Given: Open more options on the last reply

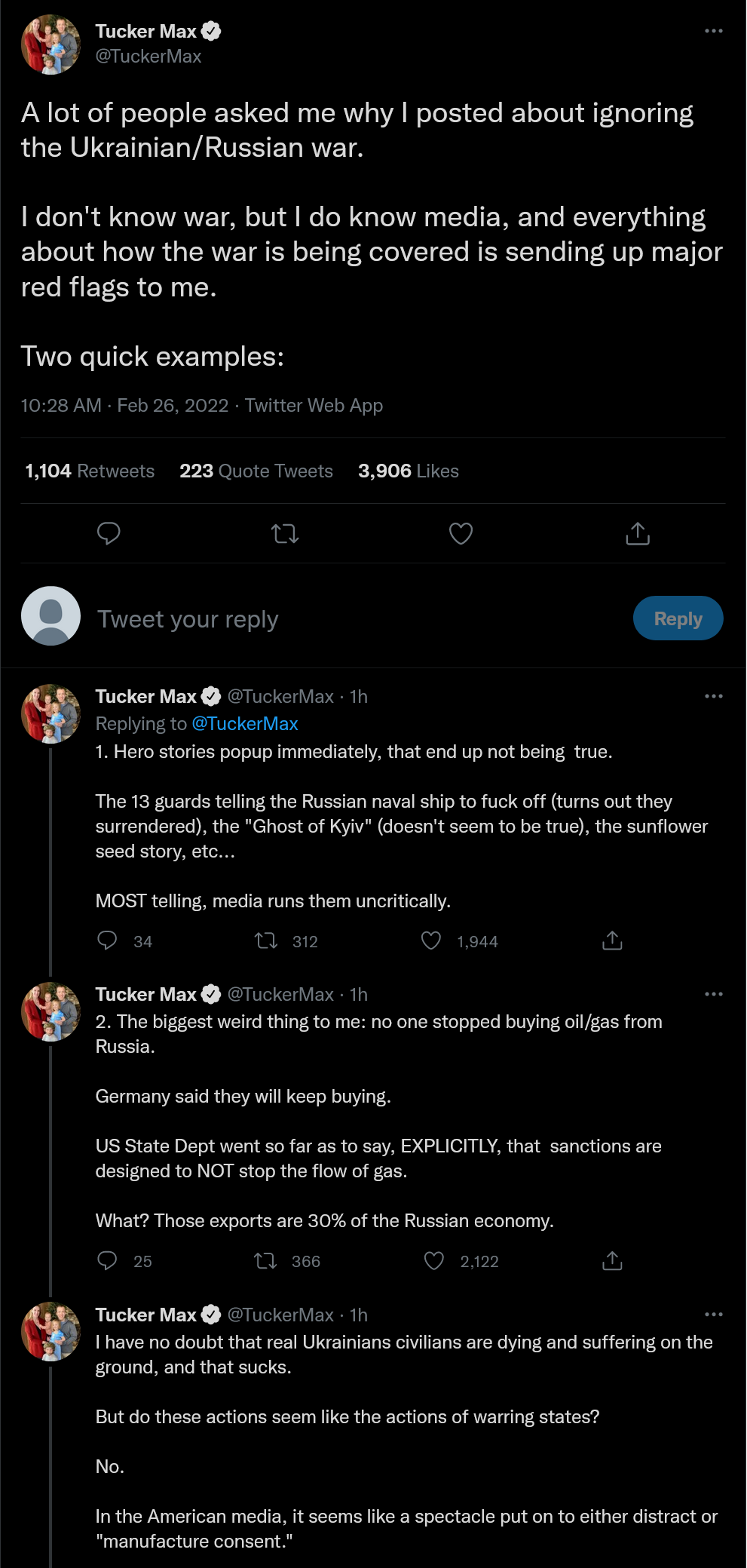Looking at the screenshot, I should [x=713, y=1315].
